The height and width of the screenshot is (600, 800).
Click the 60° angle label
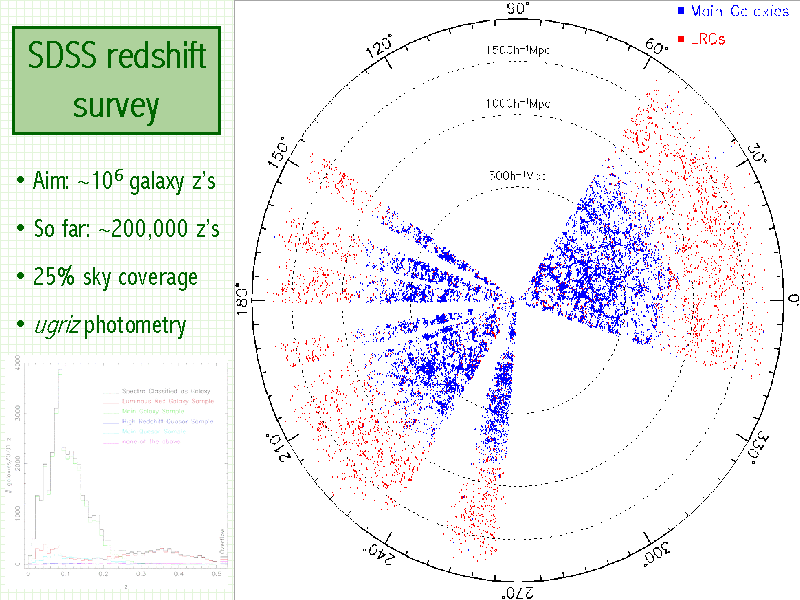pyautogui.click(x=656, y=47)
